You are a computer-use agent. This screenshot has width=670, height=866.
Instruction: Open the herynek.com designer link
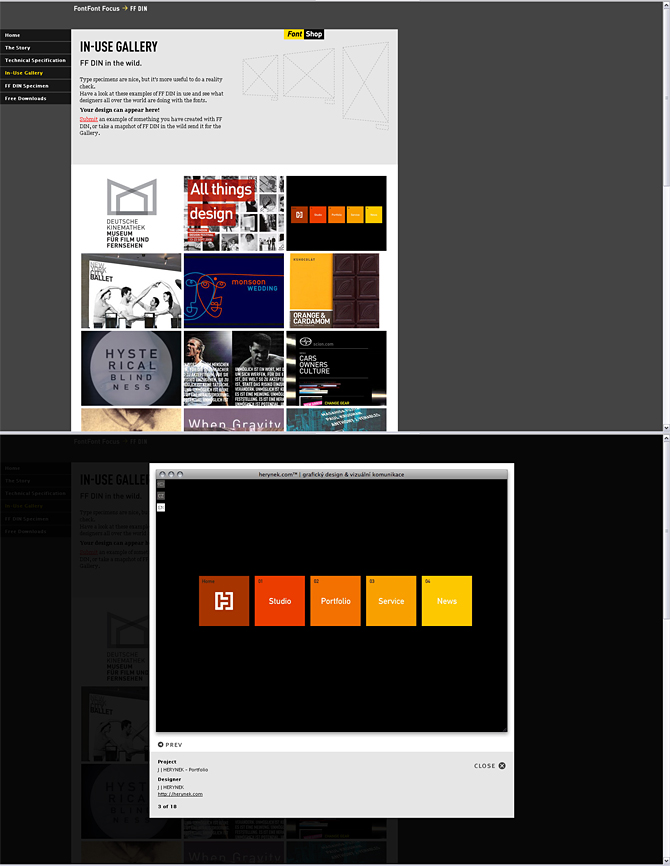(180, 794)
